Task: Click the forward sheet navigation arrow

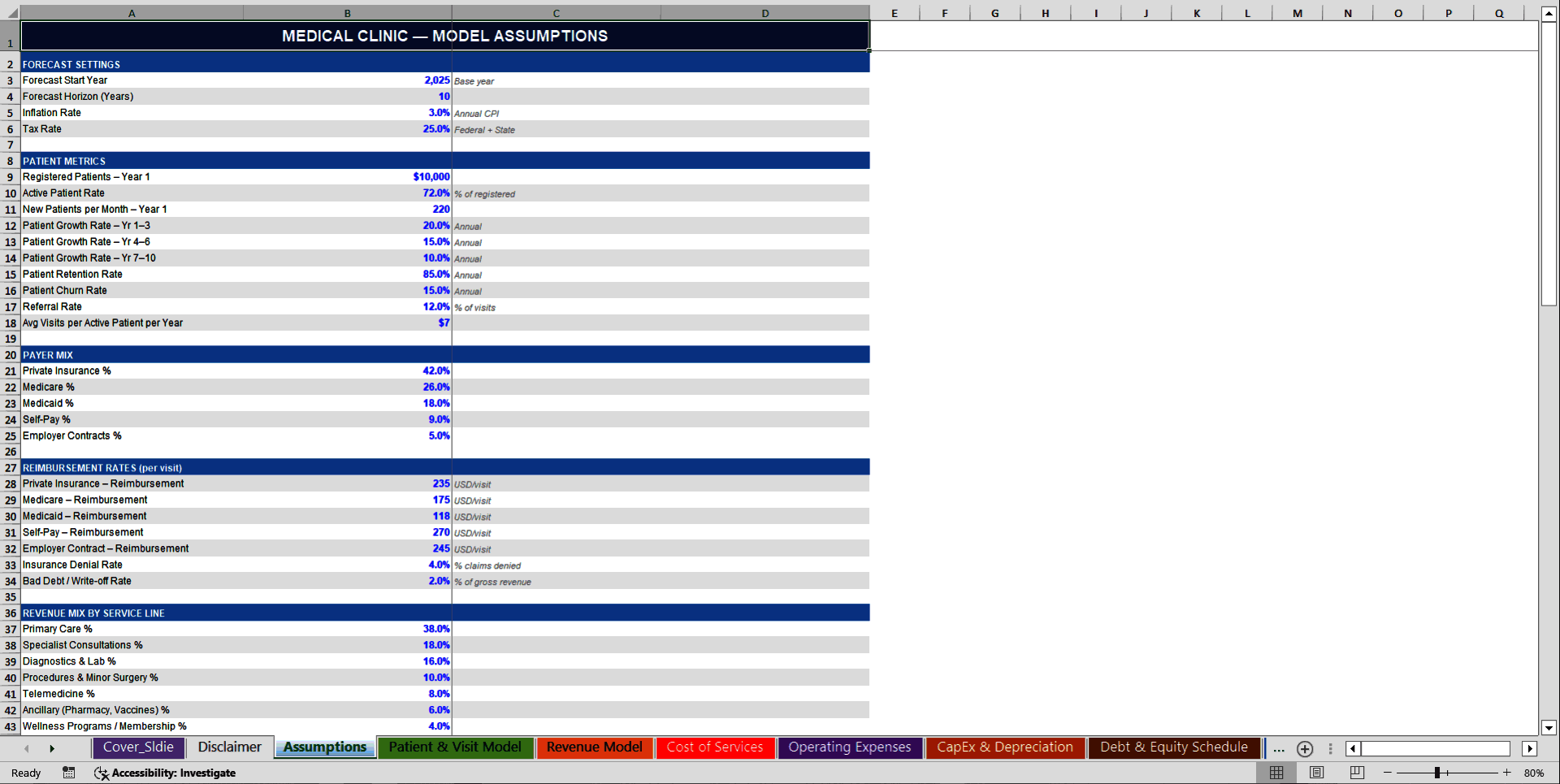Action: pos(52,748)
